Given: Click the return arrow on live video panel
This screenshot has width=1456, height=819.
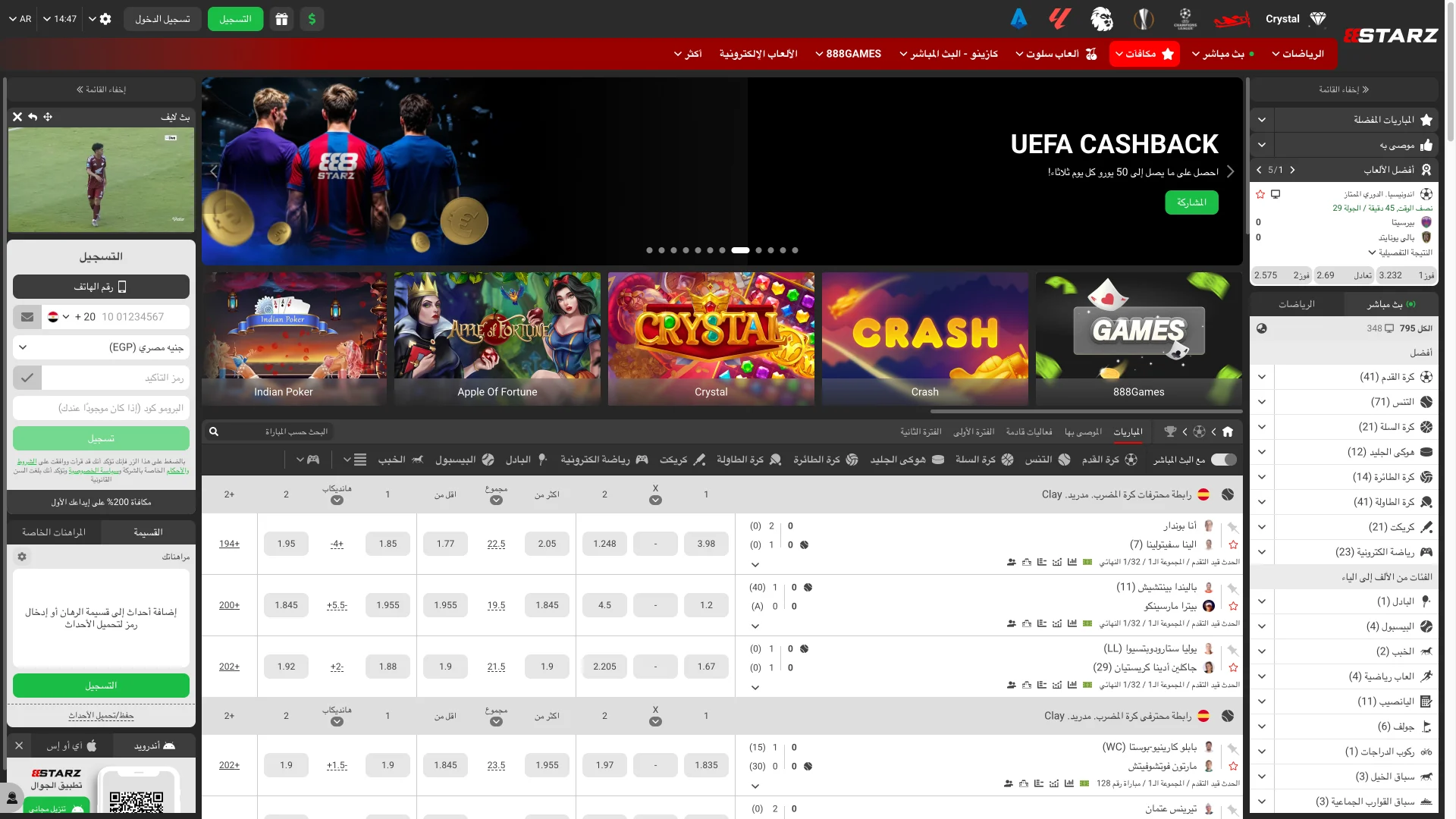Looking at the screenshot, I should click(x=33, y=117).
